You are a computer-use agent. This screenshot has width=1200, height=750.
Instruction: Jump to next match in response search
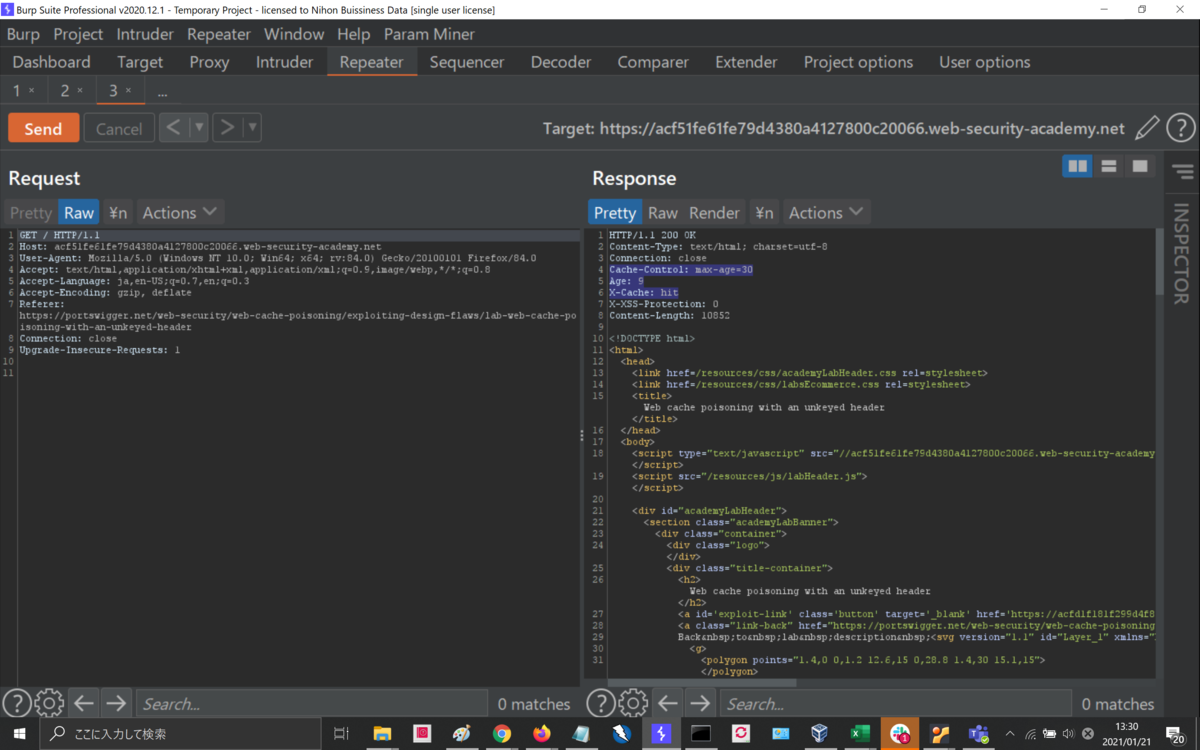coord(700,704)
